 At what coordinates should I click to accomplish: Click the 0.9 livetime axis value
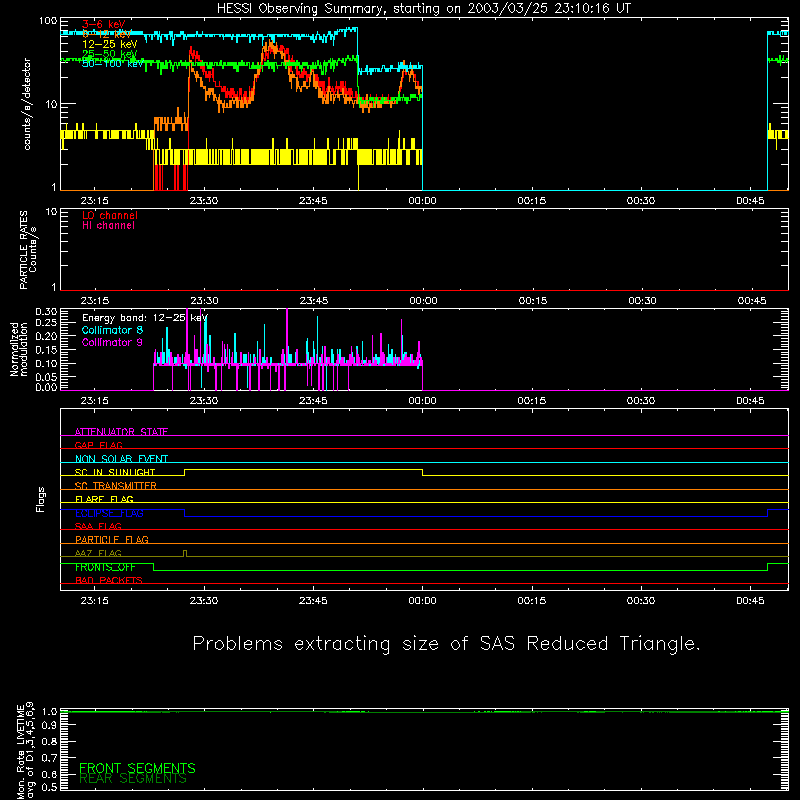[x=49, y=726]
